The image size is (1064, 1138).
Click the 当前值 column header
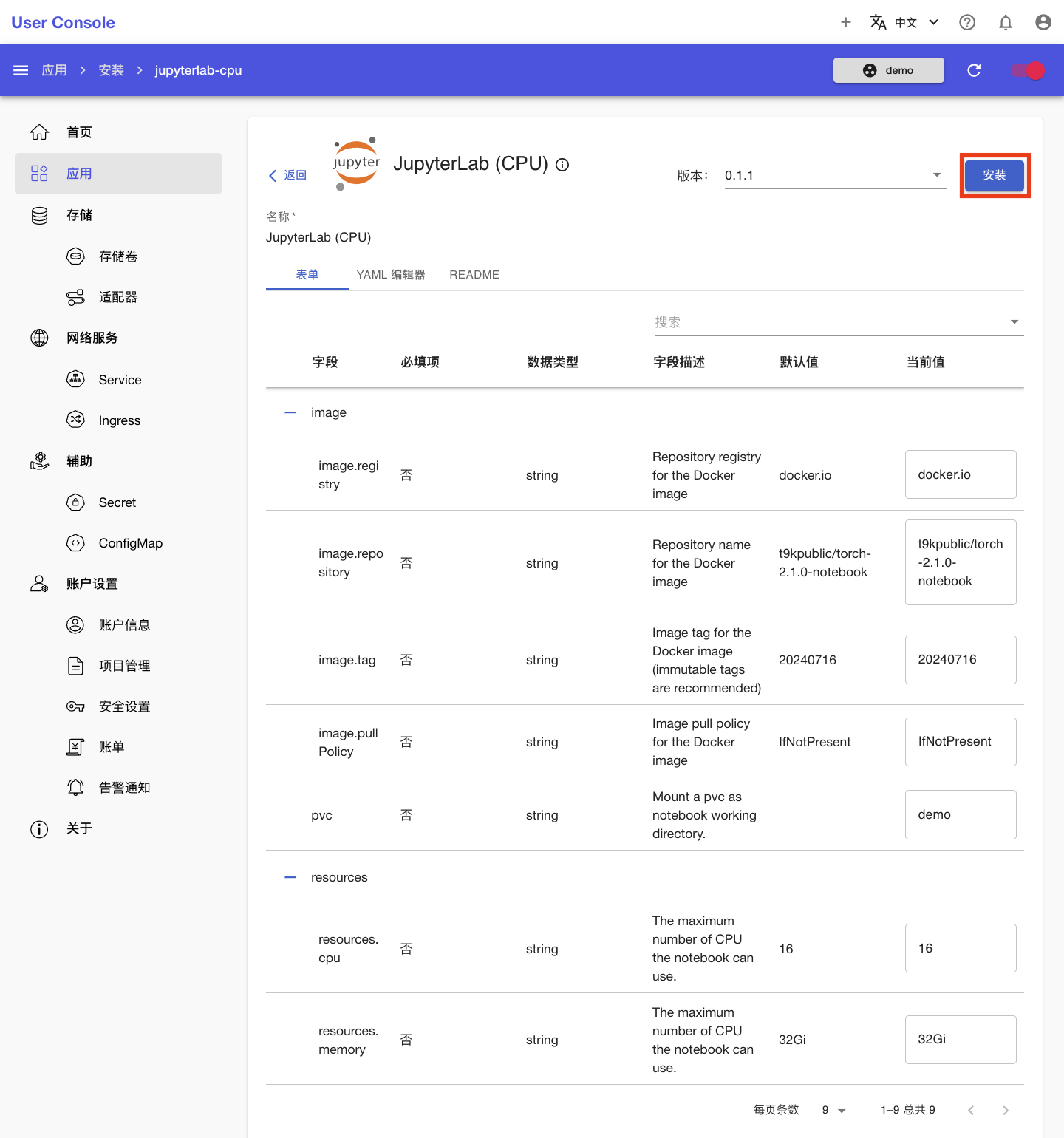926,362
